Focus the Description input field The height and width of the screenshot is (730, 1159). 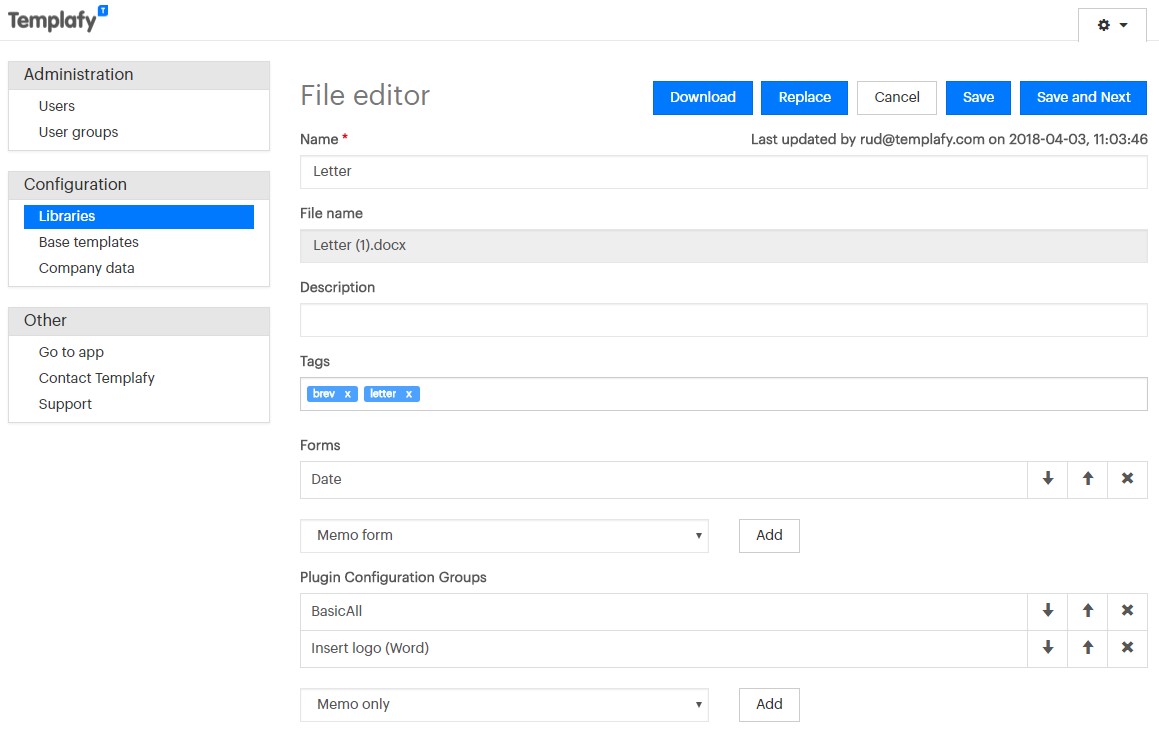[724, 320]
